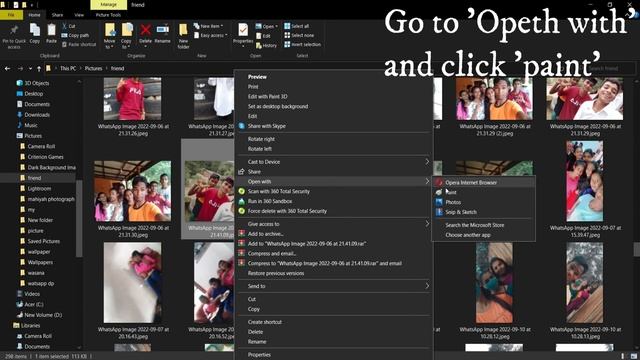Click the Copy to folder icon
This screenshot has width=640, height=360.
coord(127,30)
